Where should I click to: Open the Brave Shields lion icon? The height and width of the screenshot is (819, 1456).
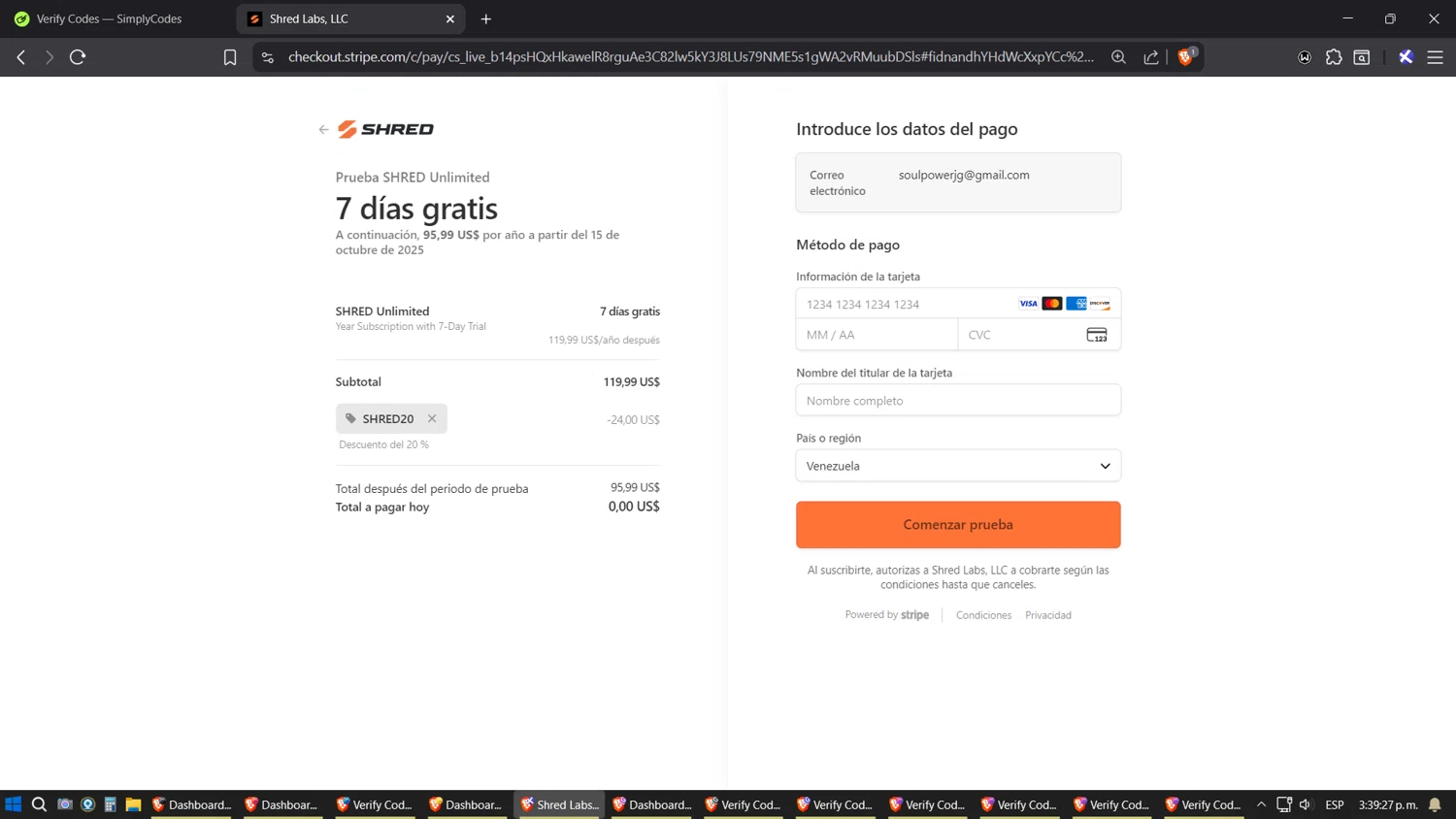coord(1185,56)
